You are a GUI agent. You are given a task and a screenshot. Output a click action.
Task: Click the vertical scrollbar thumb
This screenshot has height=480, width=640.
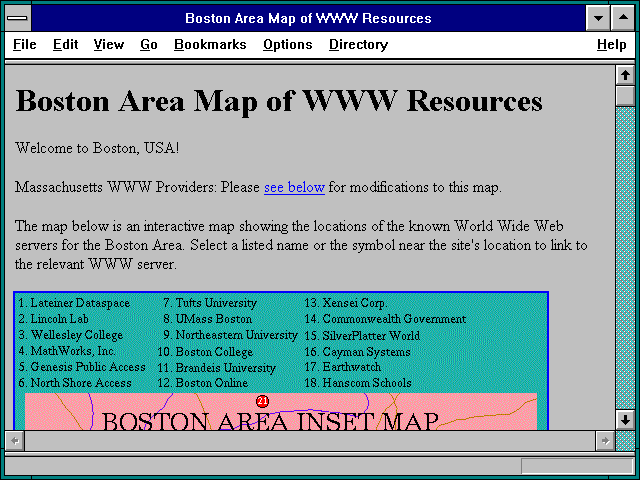(x=625, y=96)
